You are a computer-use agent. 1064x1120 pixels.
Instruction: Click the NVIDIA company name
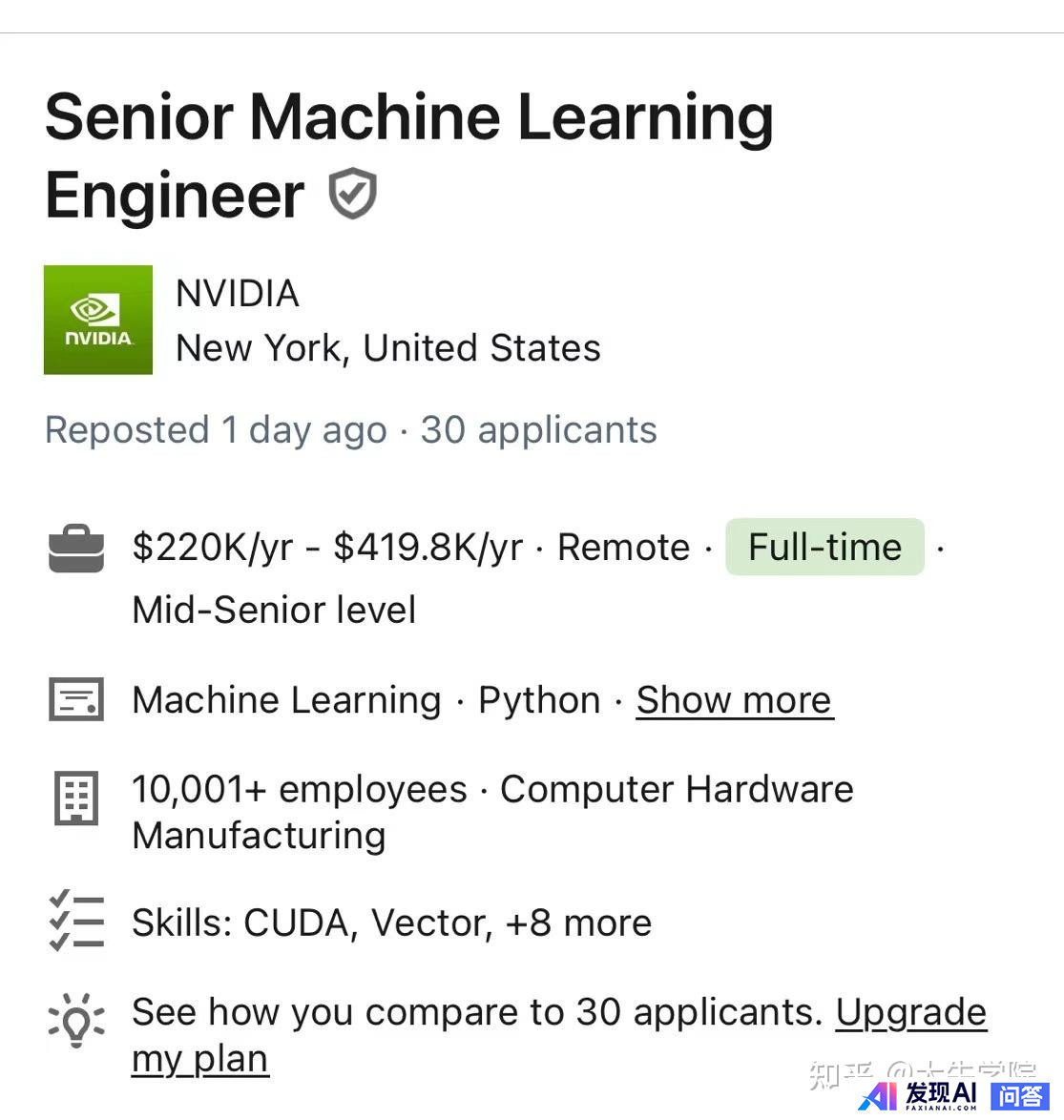[x=238, y=294]
